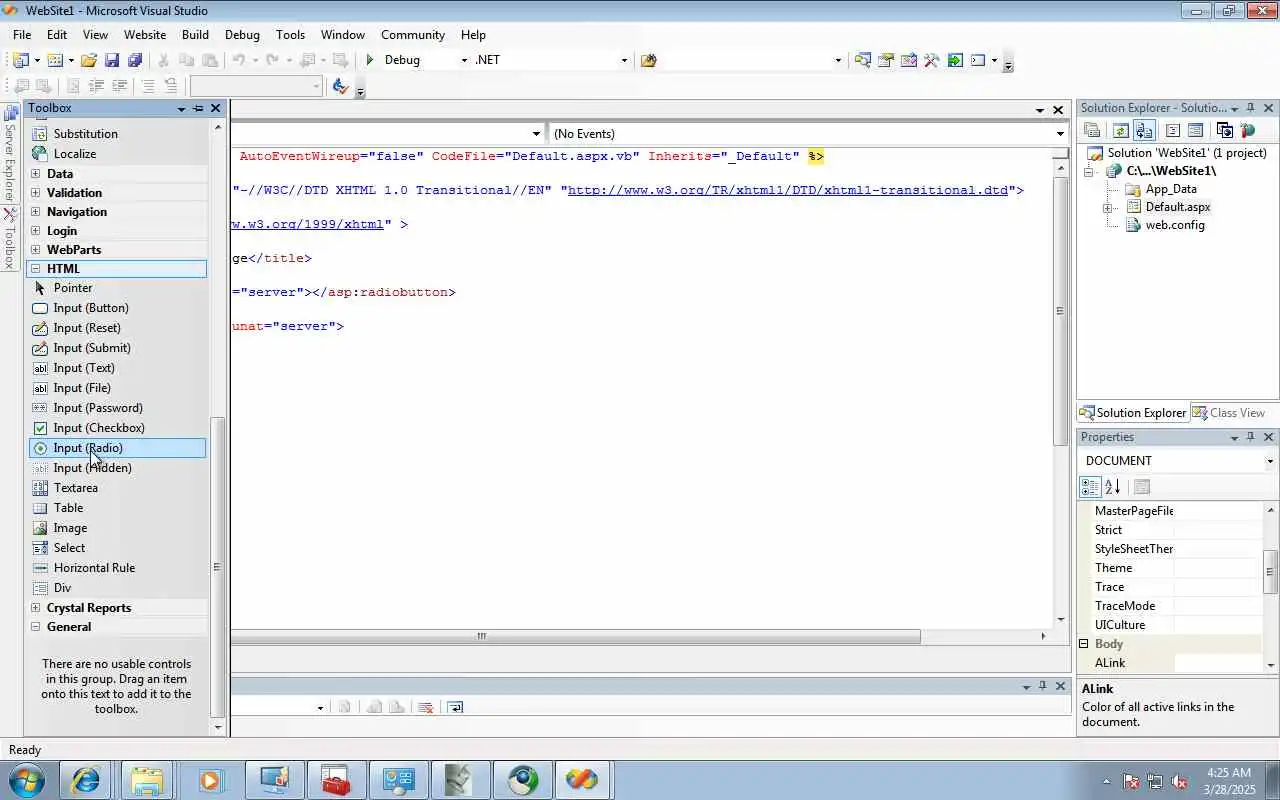
Task: Click the New Project toolbar icon
Action: [x=20, y=60]
